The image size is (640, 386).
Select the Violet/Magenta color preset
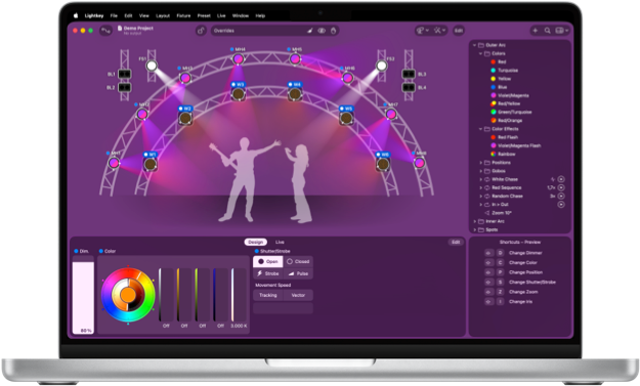click(510, 95)
